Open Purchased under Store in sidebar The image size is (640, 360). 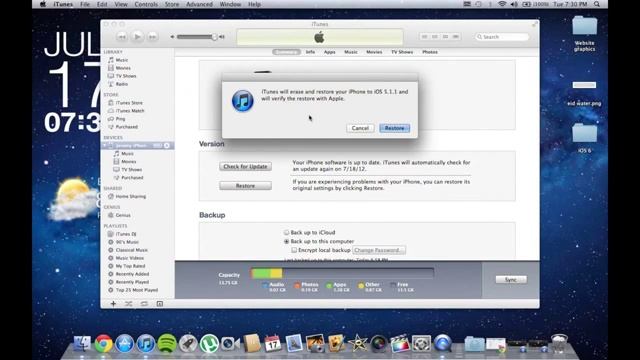pyautogui.click(x=127, y=127)
